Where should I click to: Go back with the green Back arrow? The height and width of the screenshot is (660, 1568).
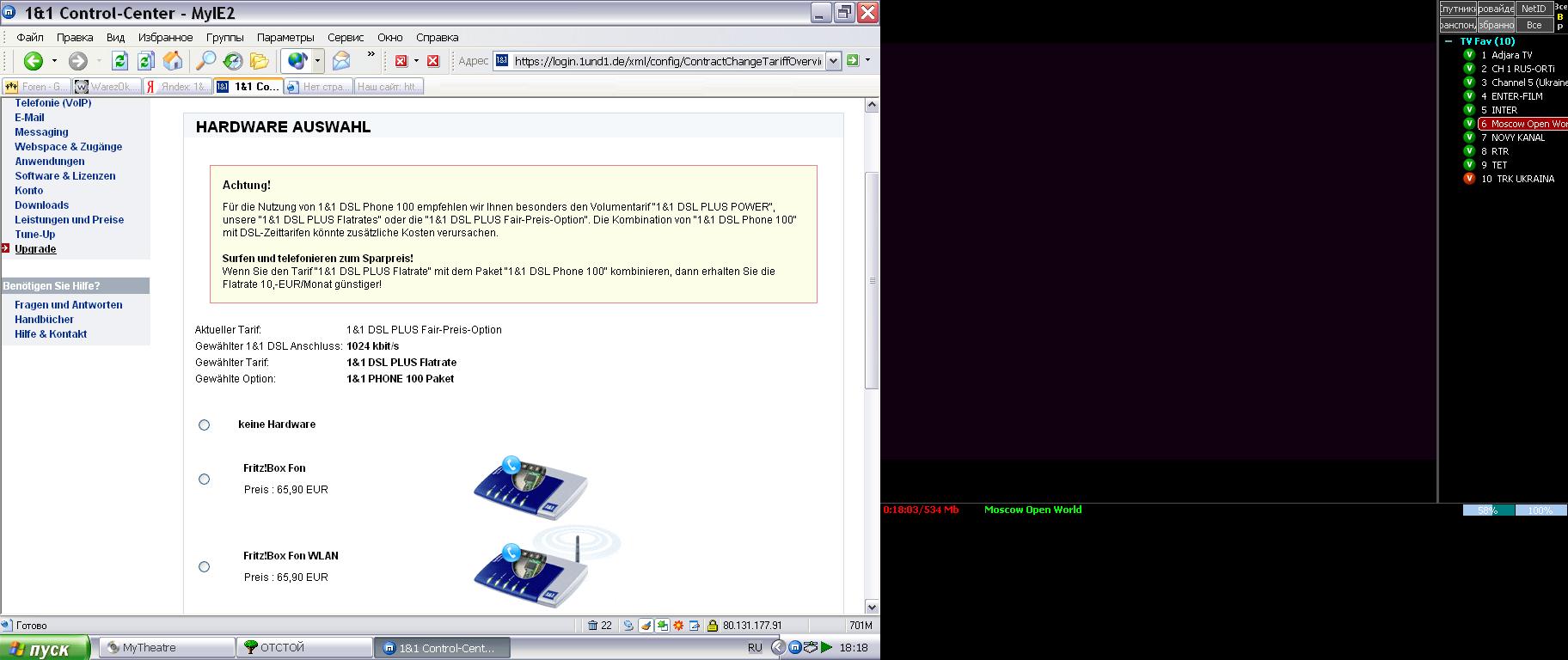[34, 60]
